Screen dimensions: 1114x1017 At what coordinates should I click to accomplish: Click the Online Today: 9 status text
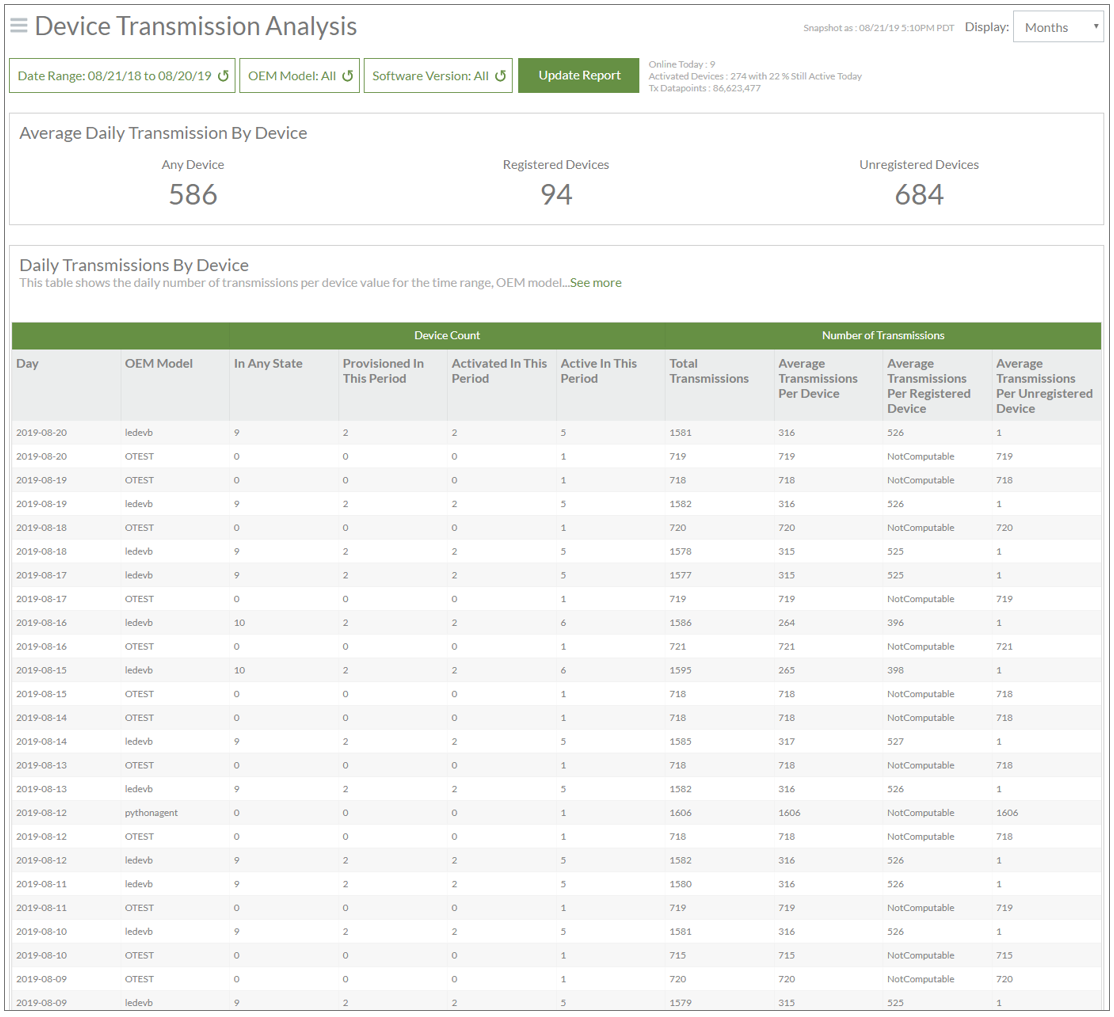pos(681,64)
